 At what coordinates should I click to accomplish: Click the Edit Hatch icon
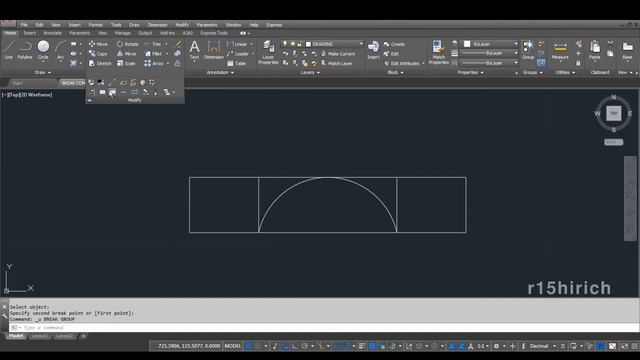(143, 83)
